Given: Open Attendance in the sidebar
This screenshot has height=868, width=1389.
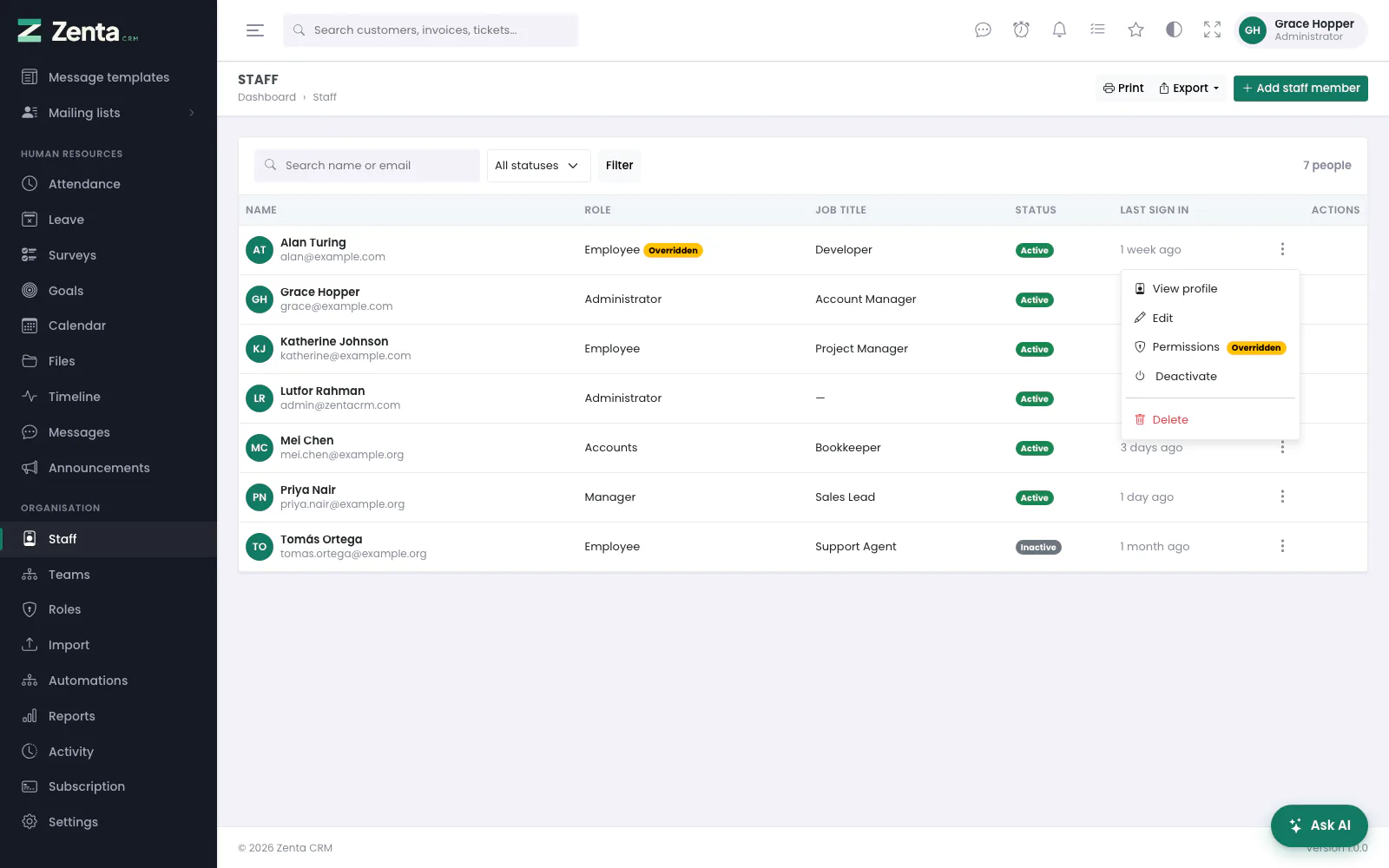Looking at the screenshot, I should 109,184.
